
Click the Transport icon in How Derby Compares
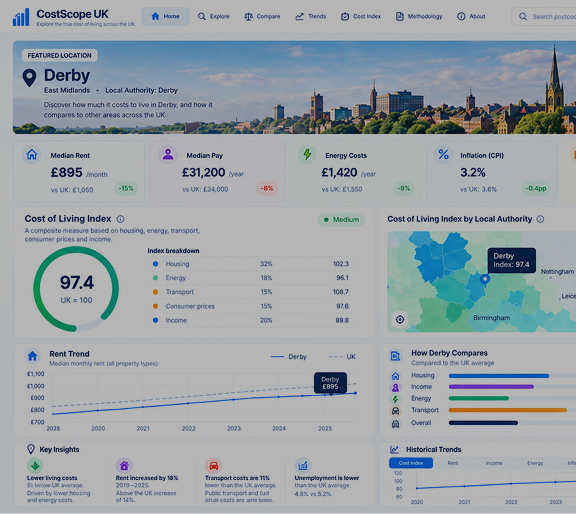tap(395, 411)
